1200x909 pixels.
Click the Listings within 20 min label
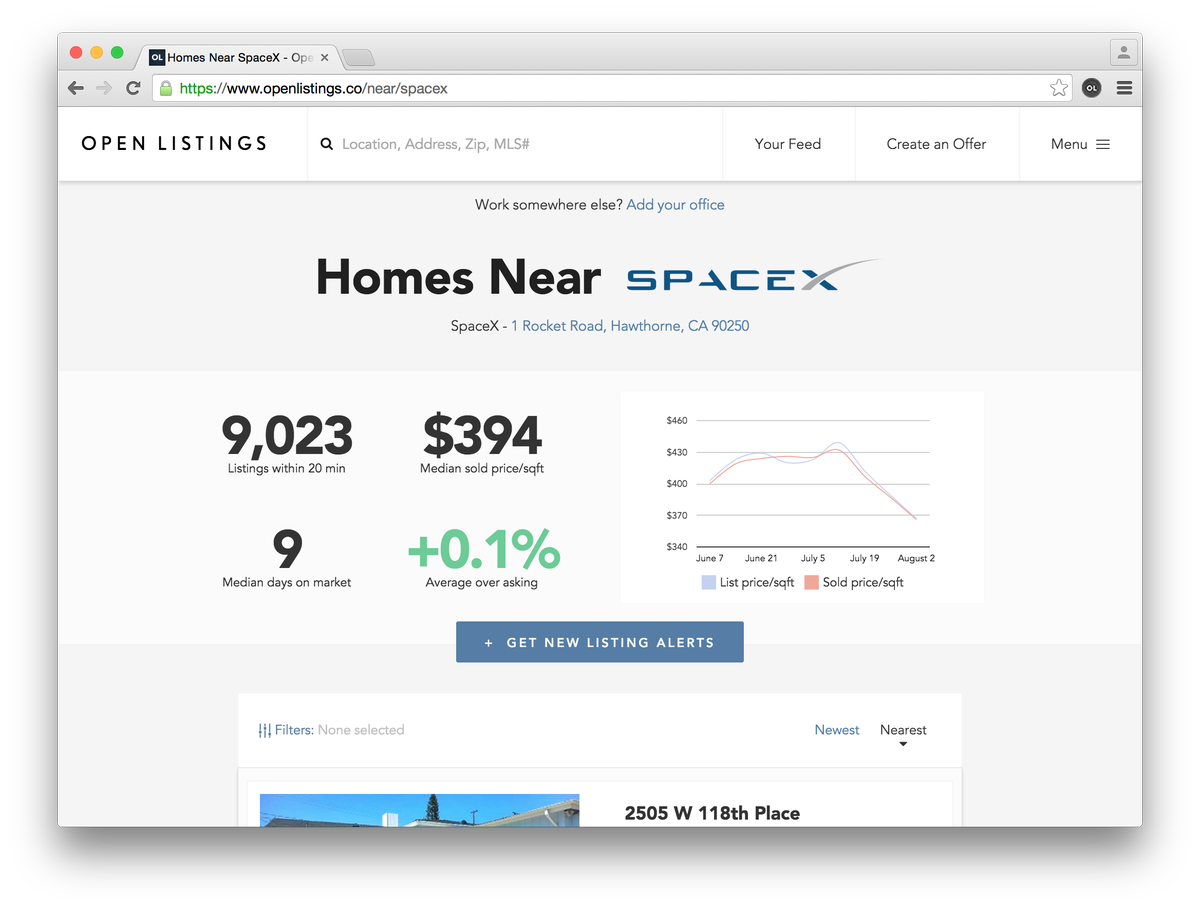click(x=287, y=468)
